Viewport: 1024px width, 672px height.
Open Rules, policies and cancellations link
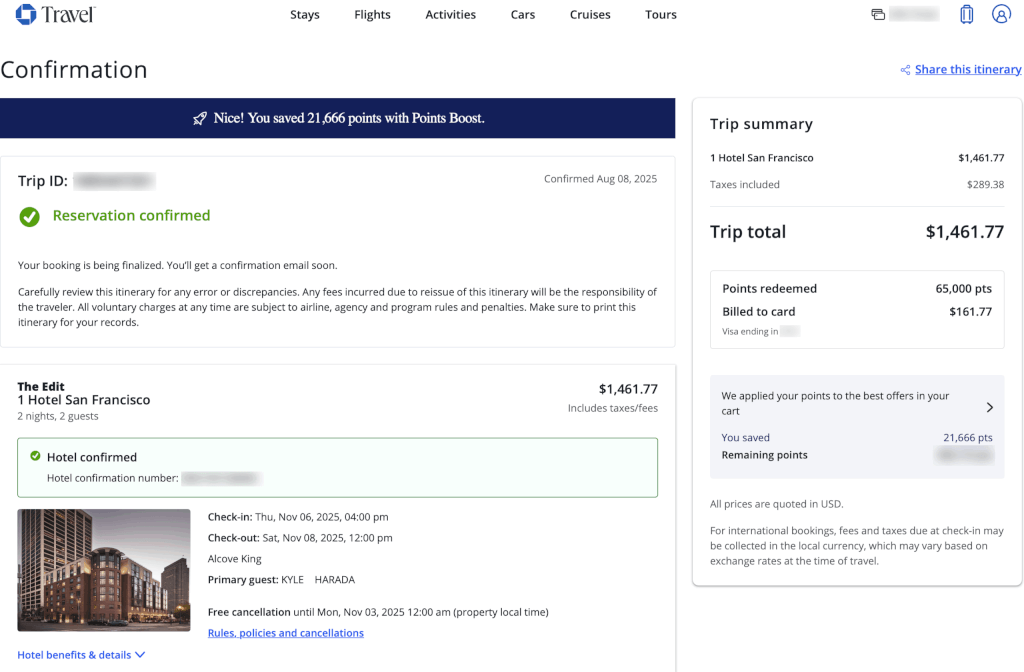coord(286,633)
